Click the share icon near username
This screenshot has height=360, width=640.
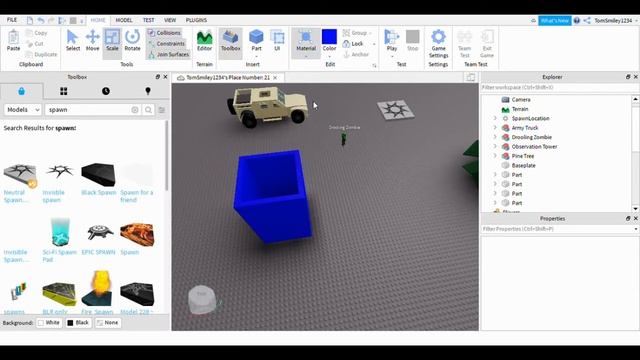pyautogui.click(x=587, y=20)
